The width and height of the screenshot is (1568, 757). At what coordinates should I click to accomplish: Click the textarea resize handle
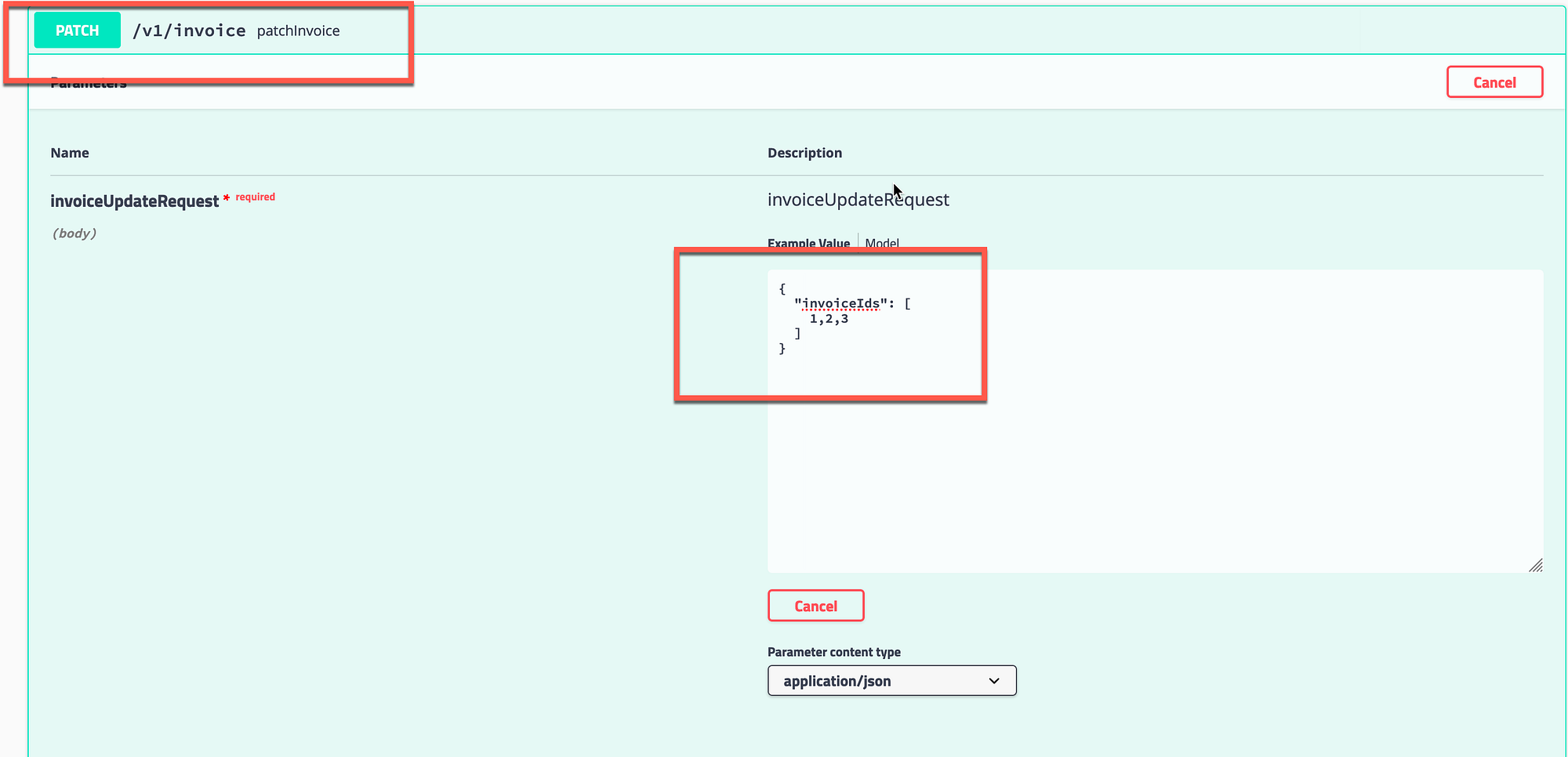click(1536, 566)
